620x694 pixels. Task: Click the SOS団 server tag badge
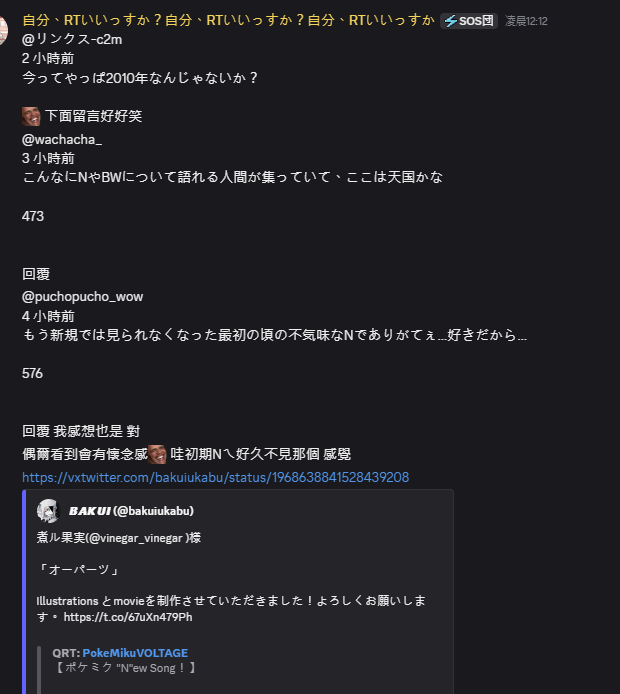pyautogui.click(x=469, y=21)
